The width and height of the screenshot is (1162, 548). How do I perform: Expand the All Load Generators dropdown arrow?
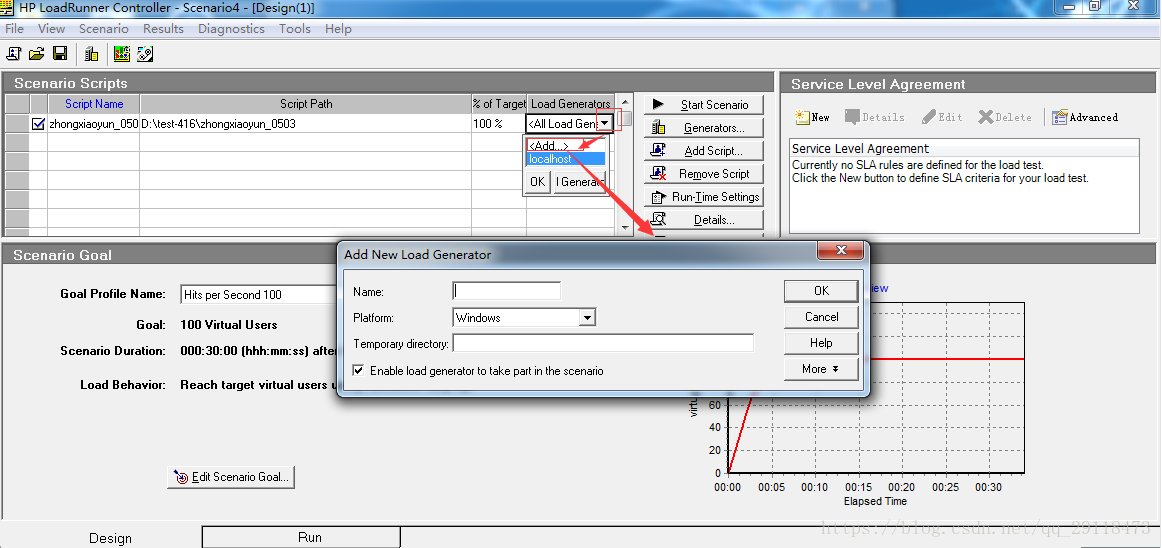click(x=605, y=124)
